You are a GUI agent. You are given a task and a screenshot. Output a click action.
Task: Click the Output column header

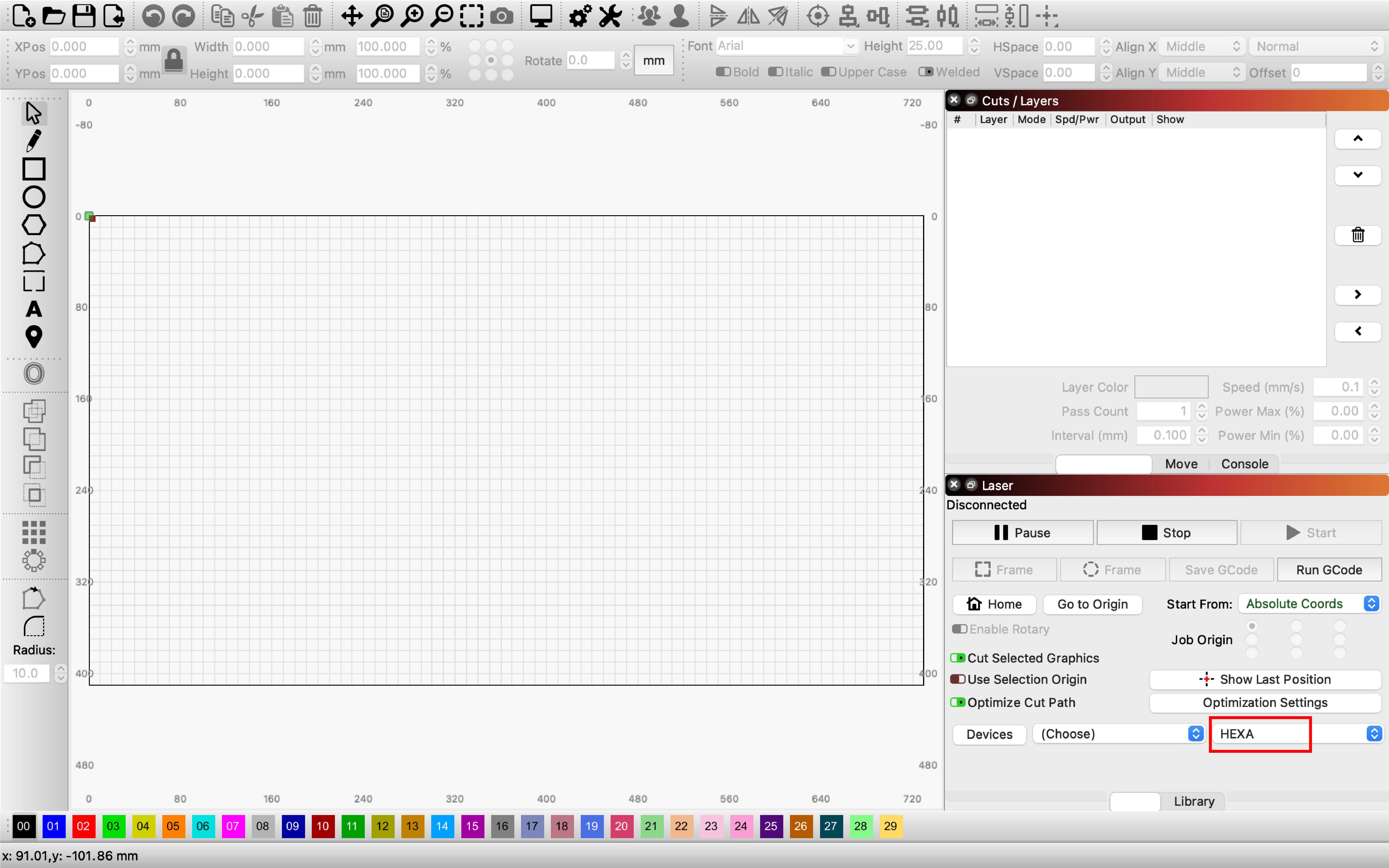pyautogui.click(x=1127, y=119)
